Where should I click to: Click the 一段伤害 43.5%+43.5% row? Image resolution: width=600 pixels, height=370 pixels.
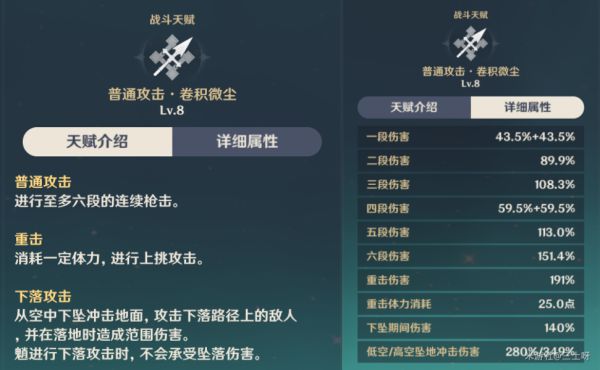[471, 137]
